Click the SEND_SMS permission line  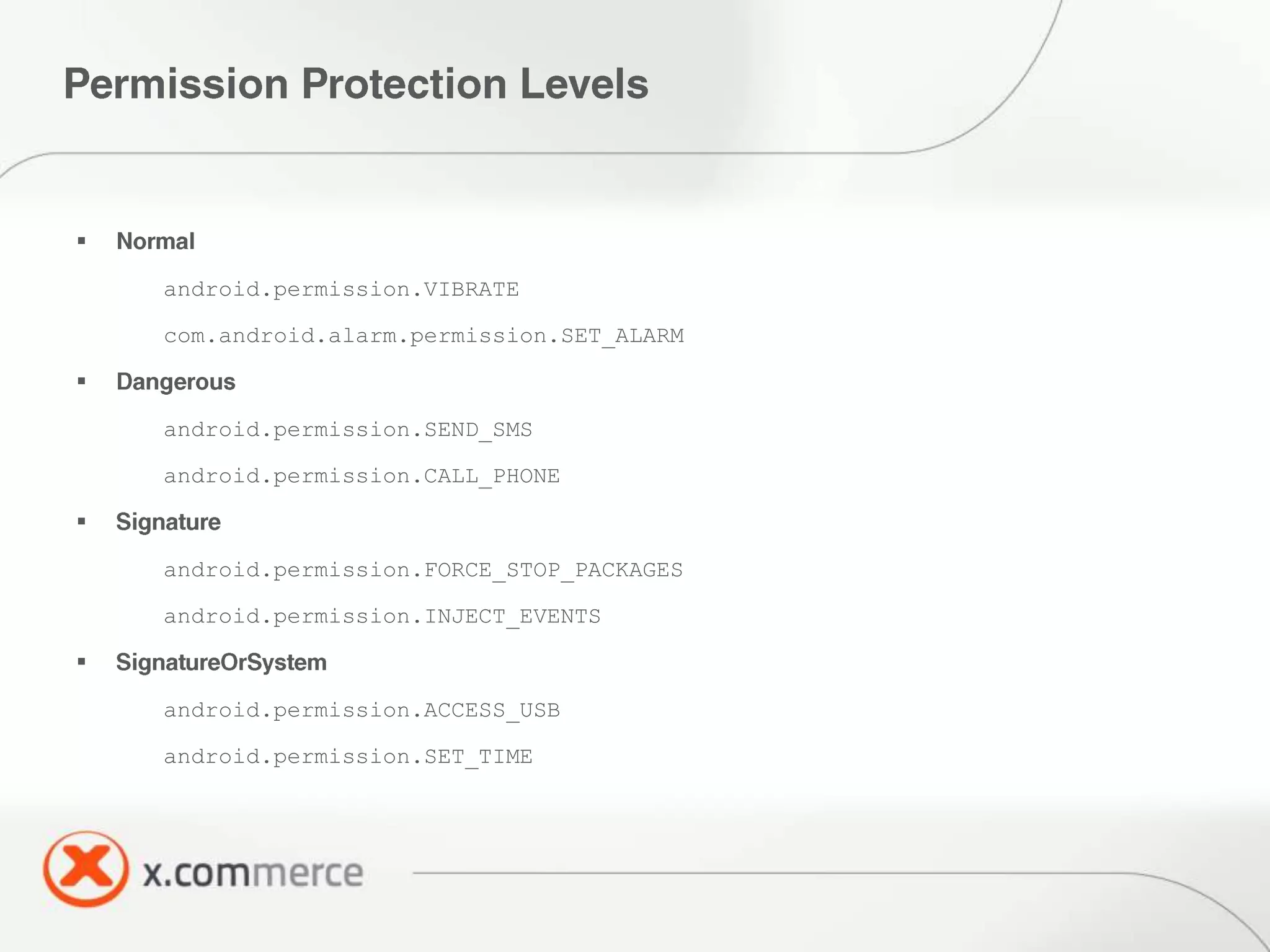(x=348, y=430)
